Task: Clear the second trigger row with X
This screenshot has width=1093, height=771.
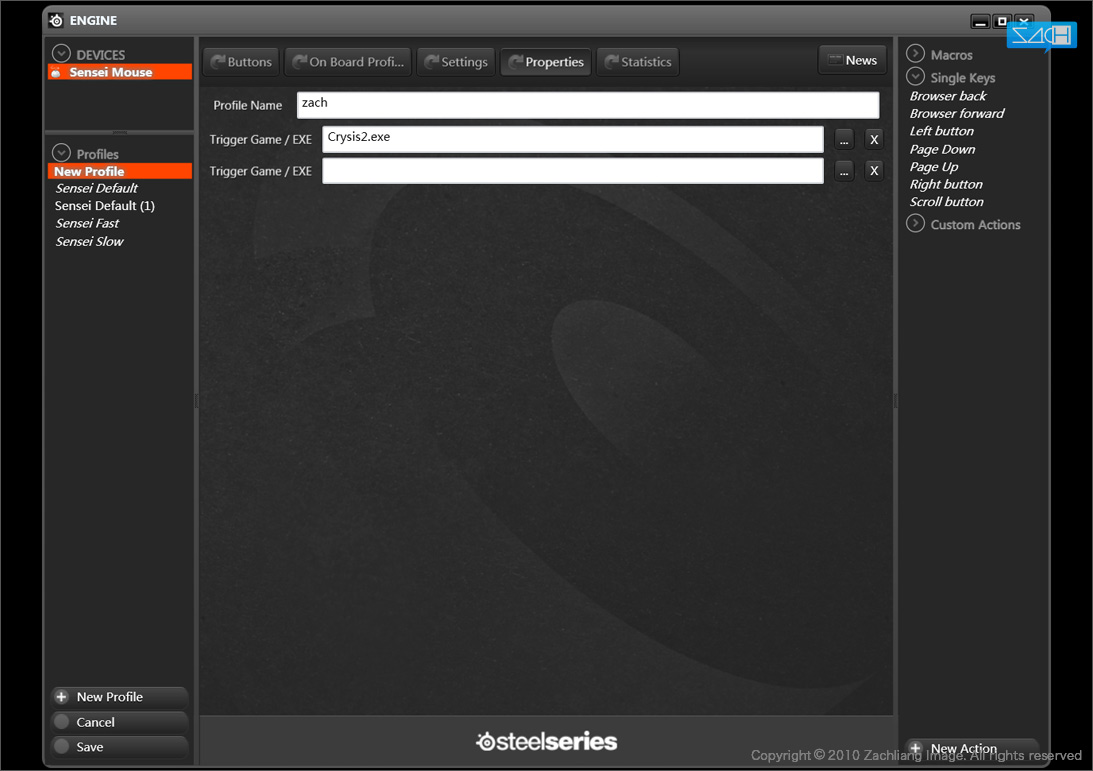Action: click(874, 171)
